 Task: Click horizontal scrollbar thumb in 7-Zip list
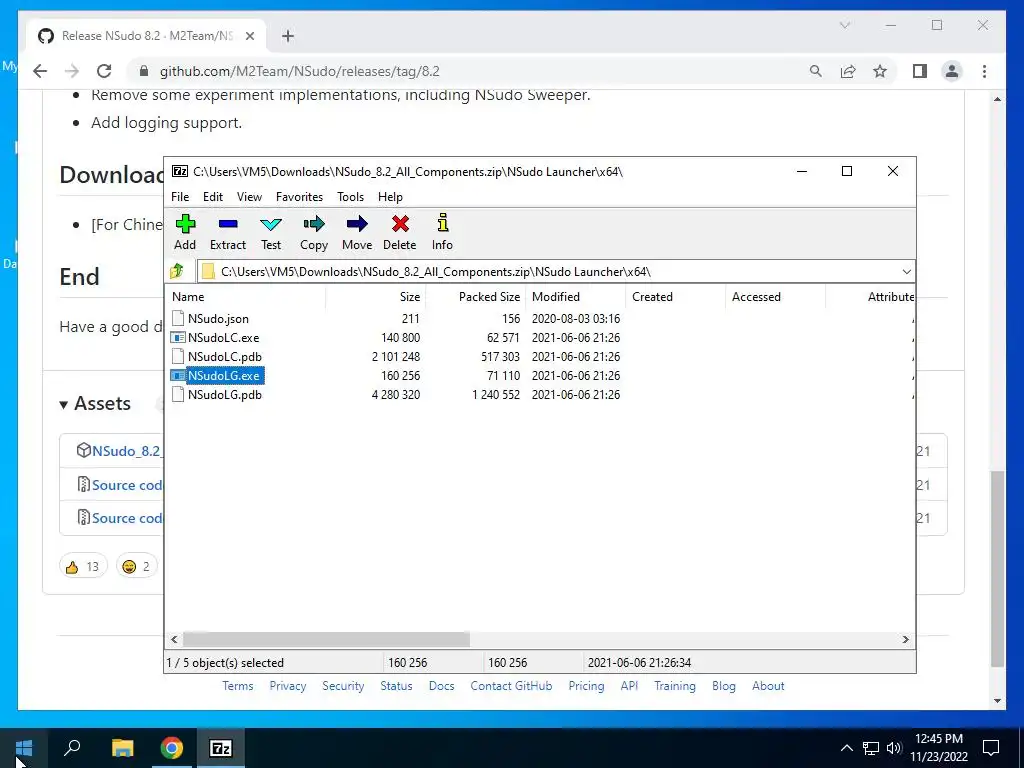pyautogui.click(x=326, y=639)
